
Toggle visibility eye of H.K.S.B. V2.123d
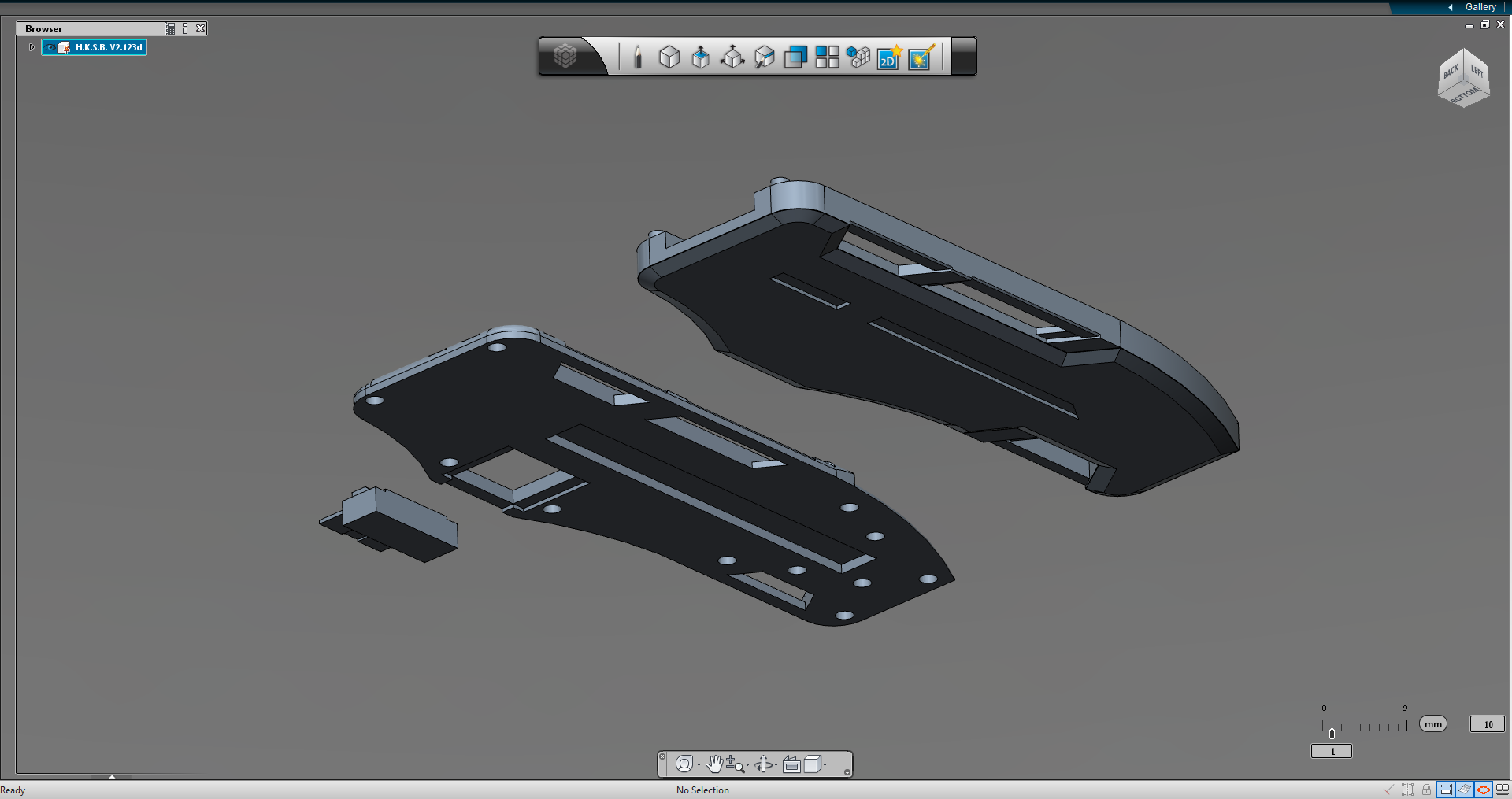pyautogui.click(x=50, y=47)
